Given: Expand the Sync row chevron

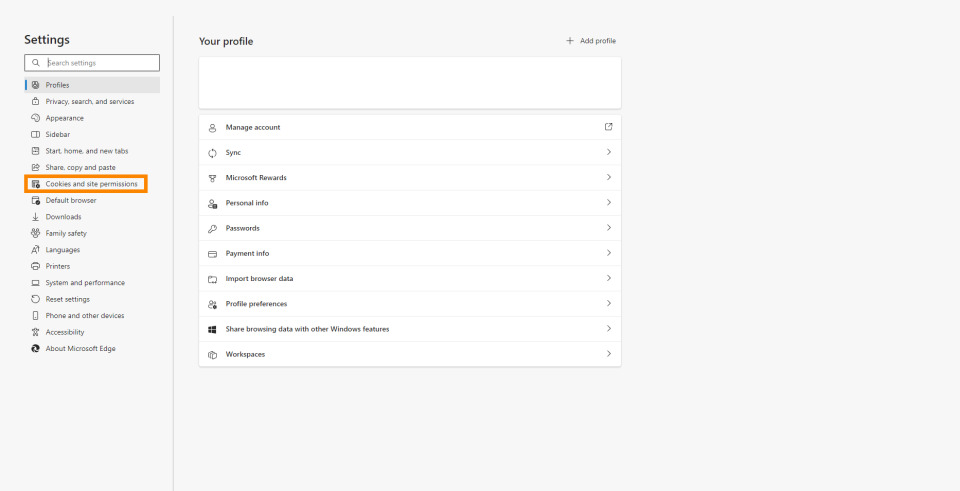Looking at the screenshot, I should (608, 152).
